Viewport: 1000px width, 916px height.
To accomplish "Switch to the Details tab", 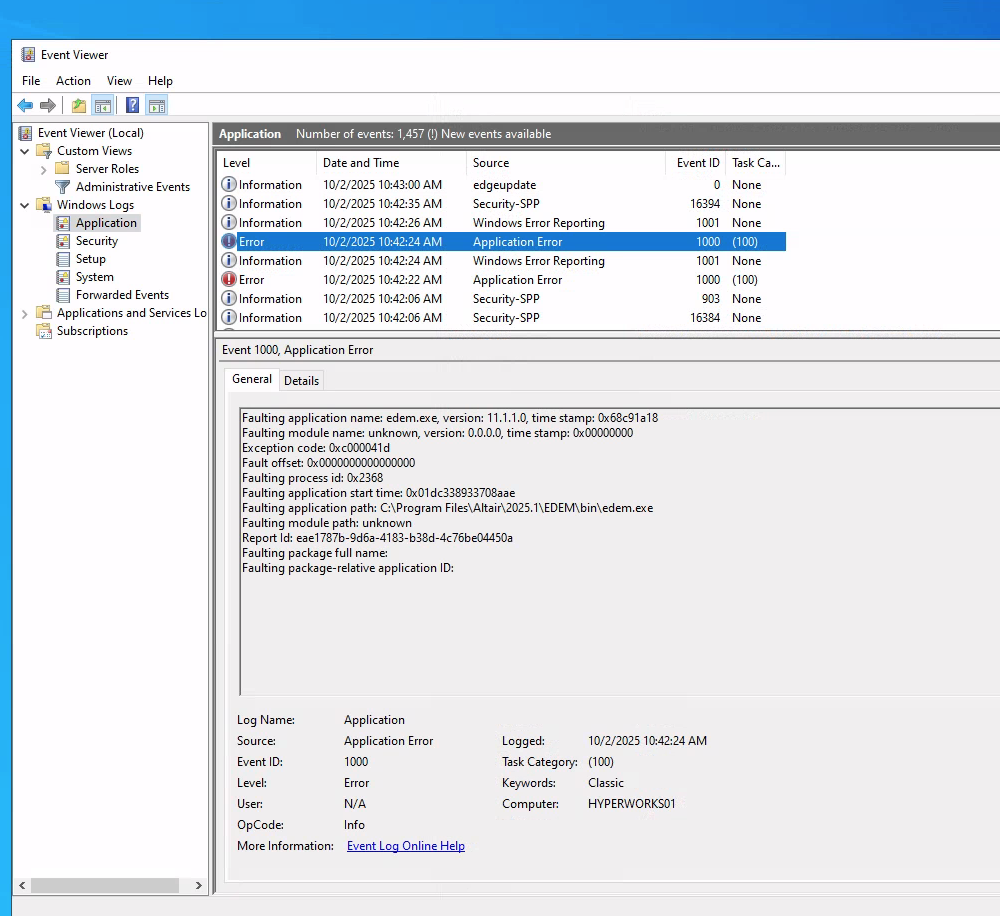I will coord(301,381).
